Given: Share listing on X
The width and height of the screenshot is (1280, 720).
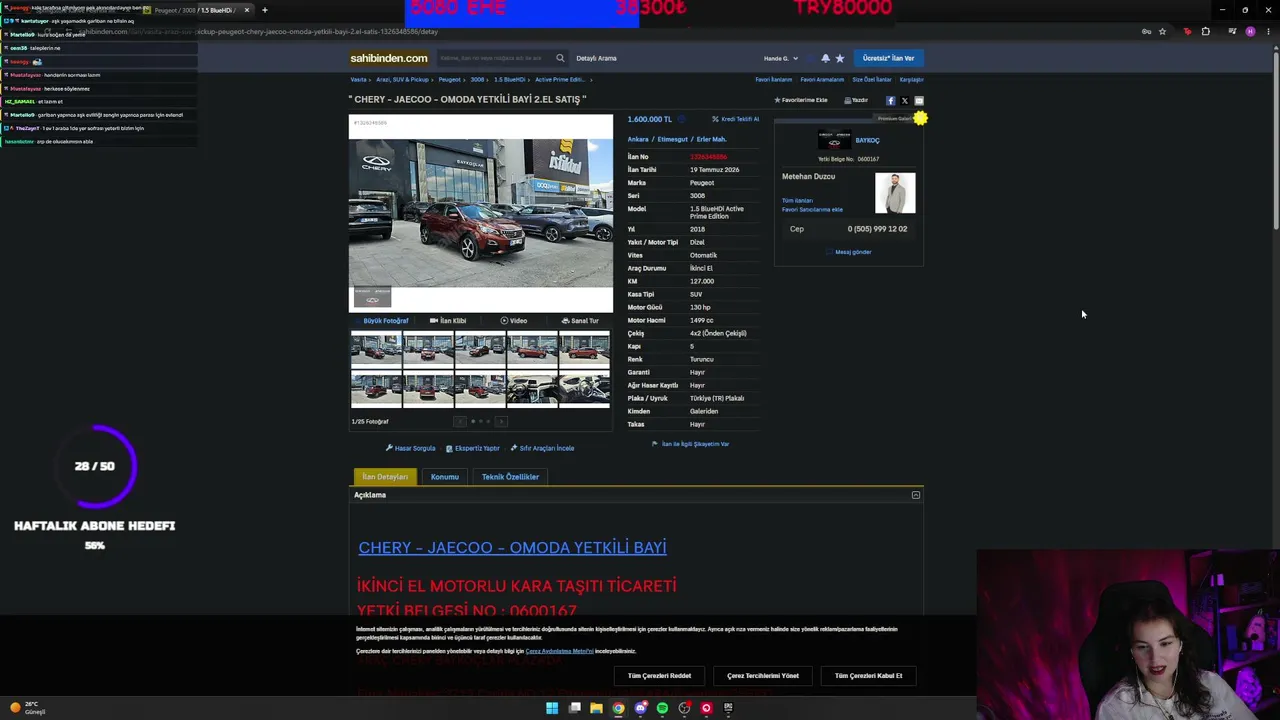Looking at the screenshot, I should pos(905,100).
